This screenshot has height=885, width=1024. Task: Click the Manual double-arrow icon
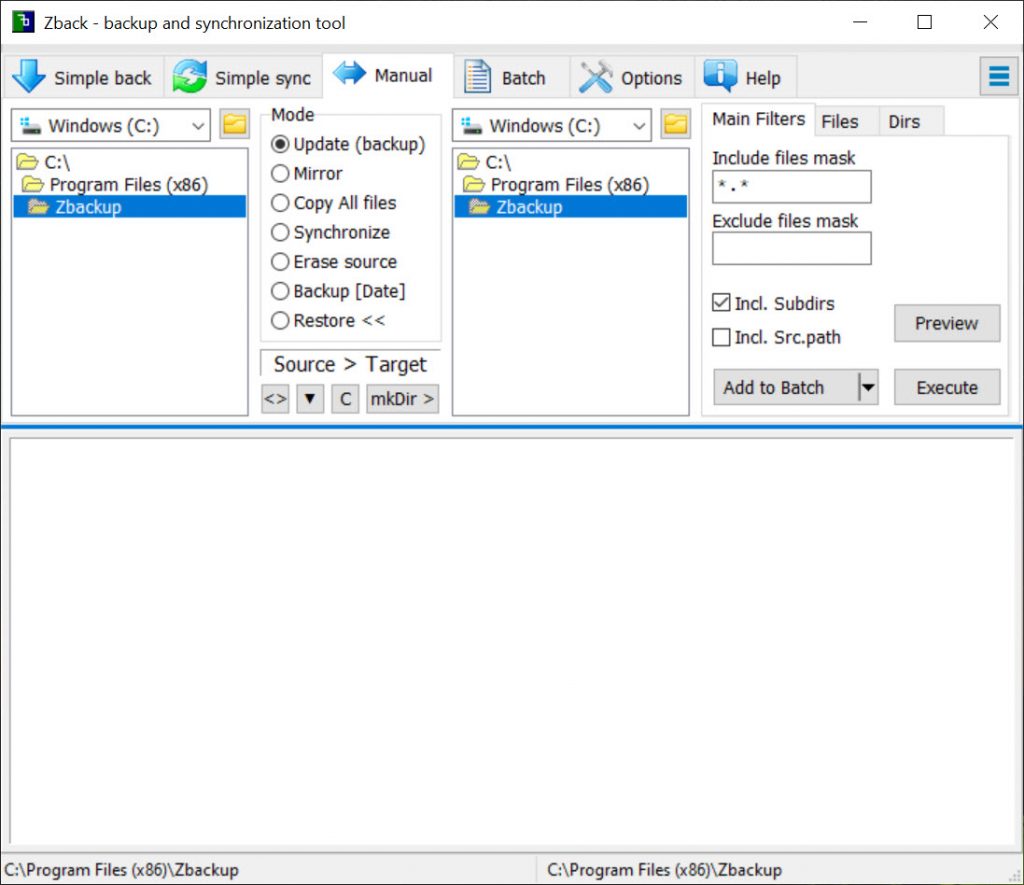[x=349, y=72]
